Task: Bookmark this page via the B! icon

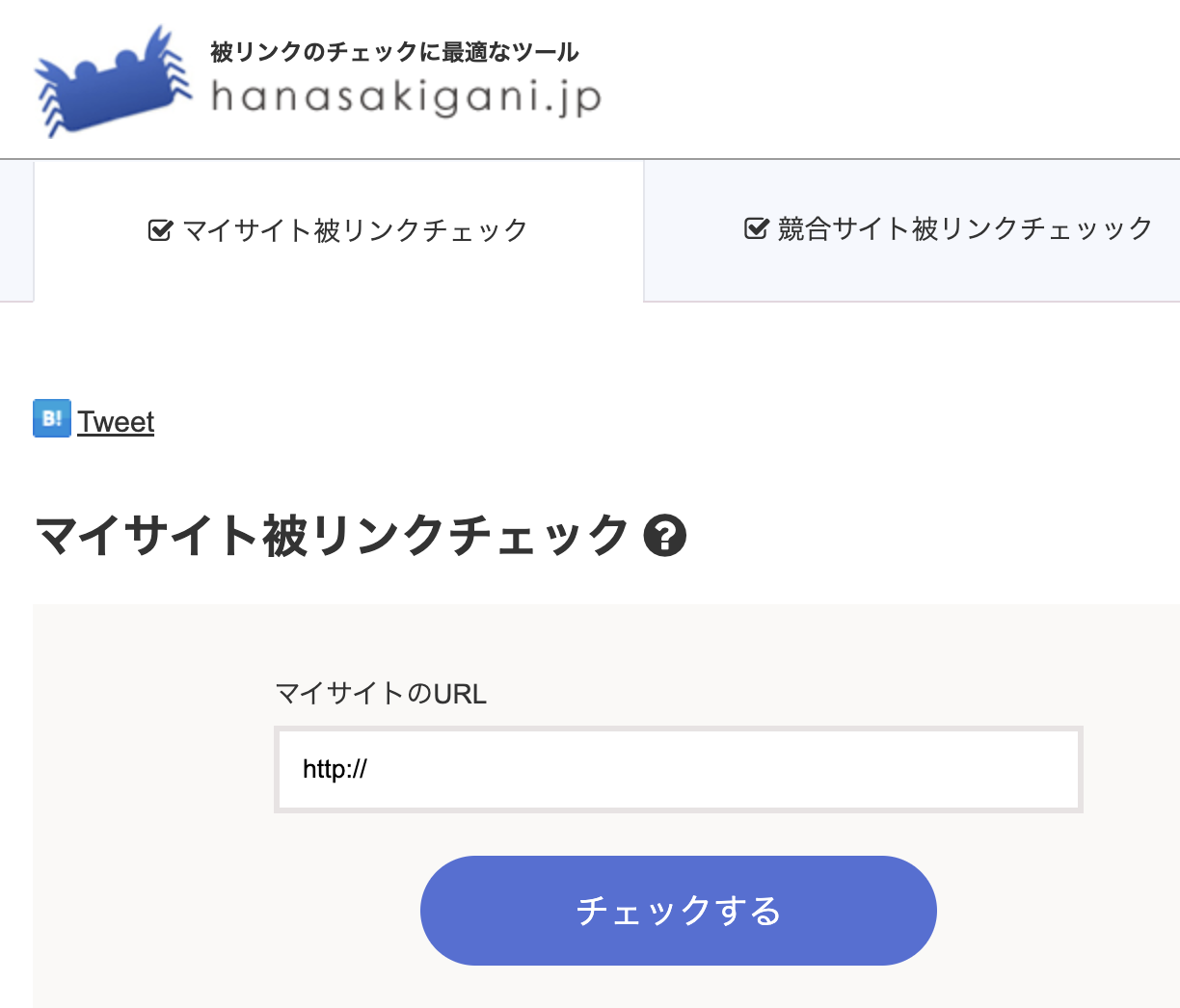Action: [x=50, y=417]
